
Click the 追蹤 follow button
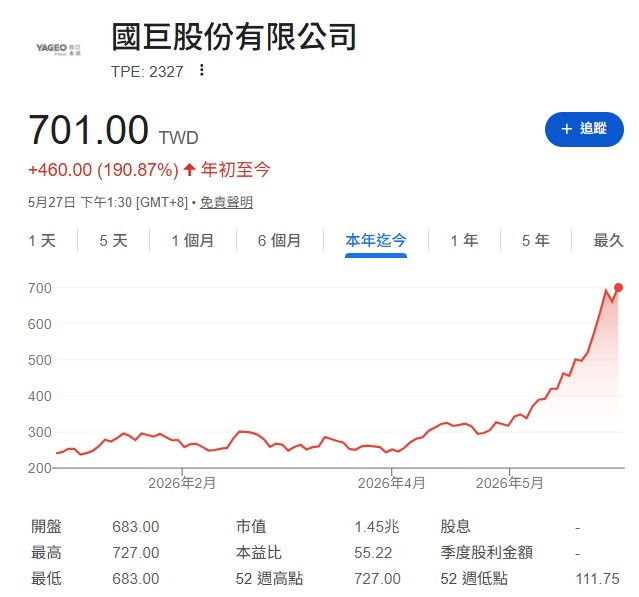(584, 129)
